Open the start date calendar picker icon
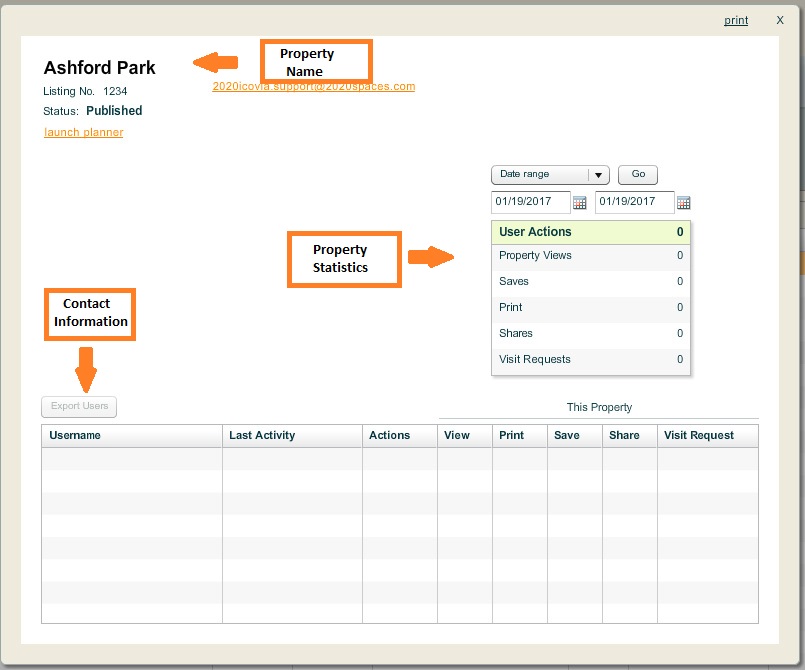This screenshot has height=670, width=805. (580, 203)
